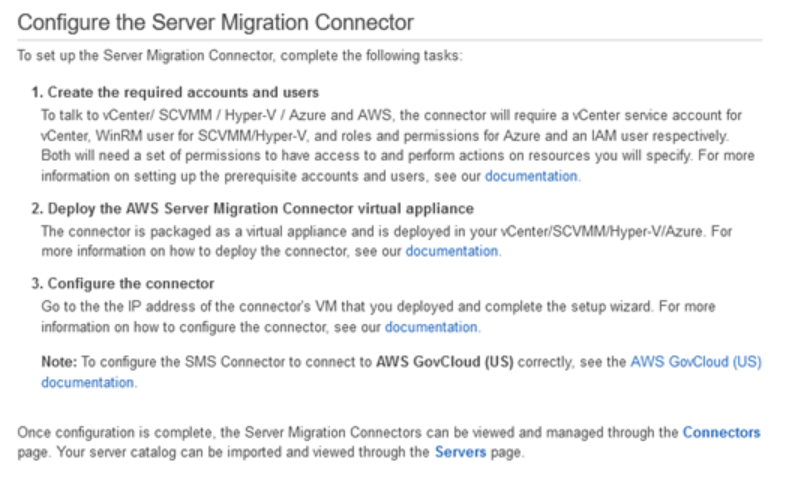The image size is (812, 493).
Task: Open the AWS GovCloud (US) link
Action: pyautogui.click(x=695, y=362)
